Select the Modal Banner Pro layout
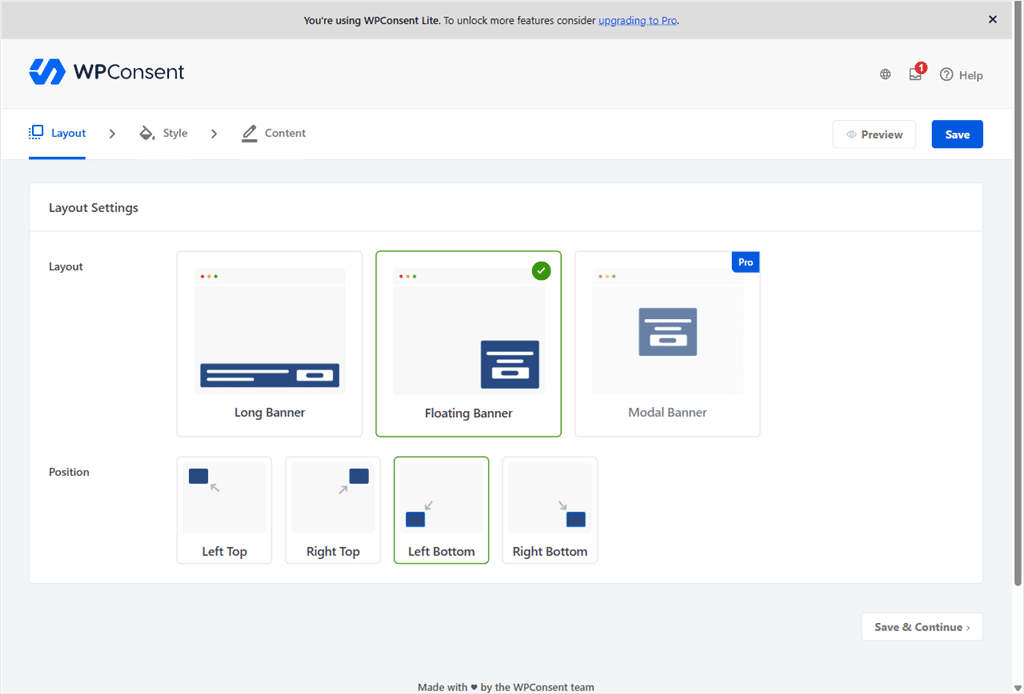The width and height of the screenshot is (1024, 694). 667,344
